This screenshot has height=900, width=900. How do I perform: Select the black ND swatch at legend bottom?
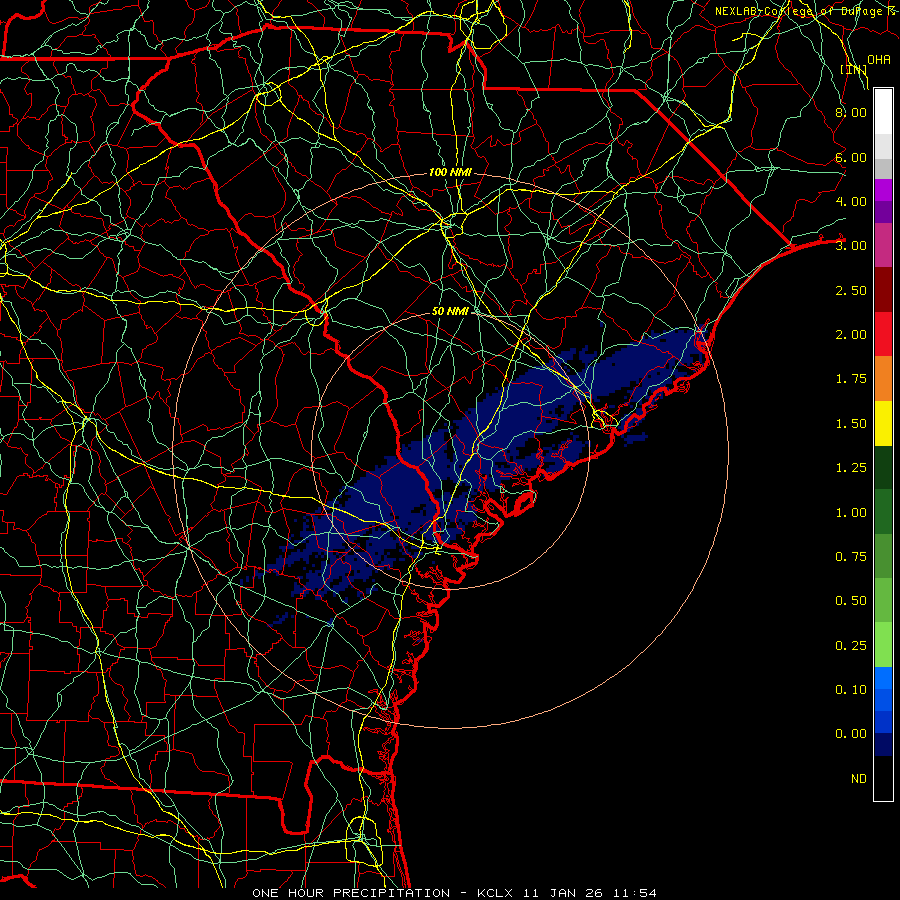click(883, 778)
